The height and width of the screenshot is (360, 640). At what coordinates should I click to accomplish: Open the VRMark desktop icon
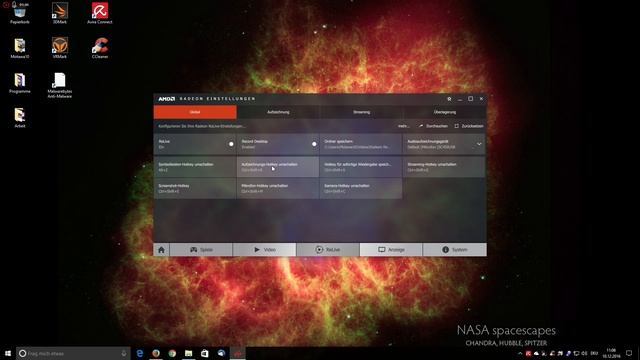point(60,48)
